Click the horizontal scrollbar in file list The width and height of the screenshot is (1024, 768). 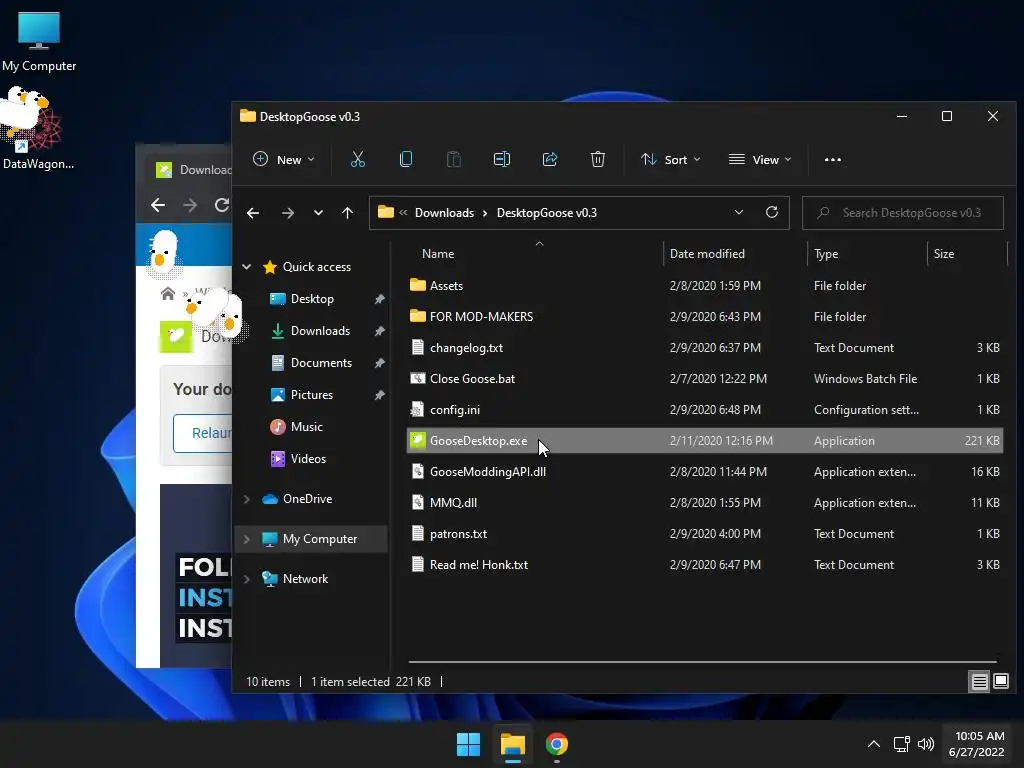point(702,662)
